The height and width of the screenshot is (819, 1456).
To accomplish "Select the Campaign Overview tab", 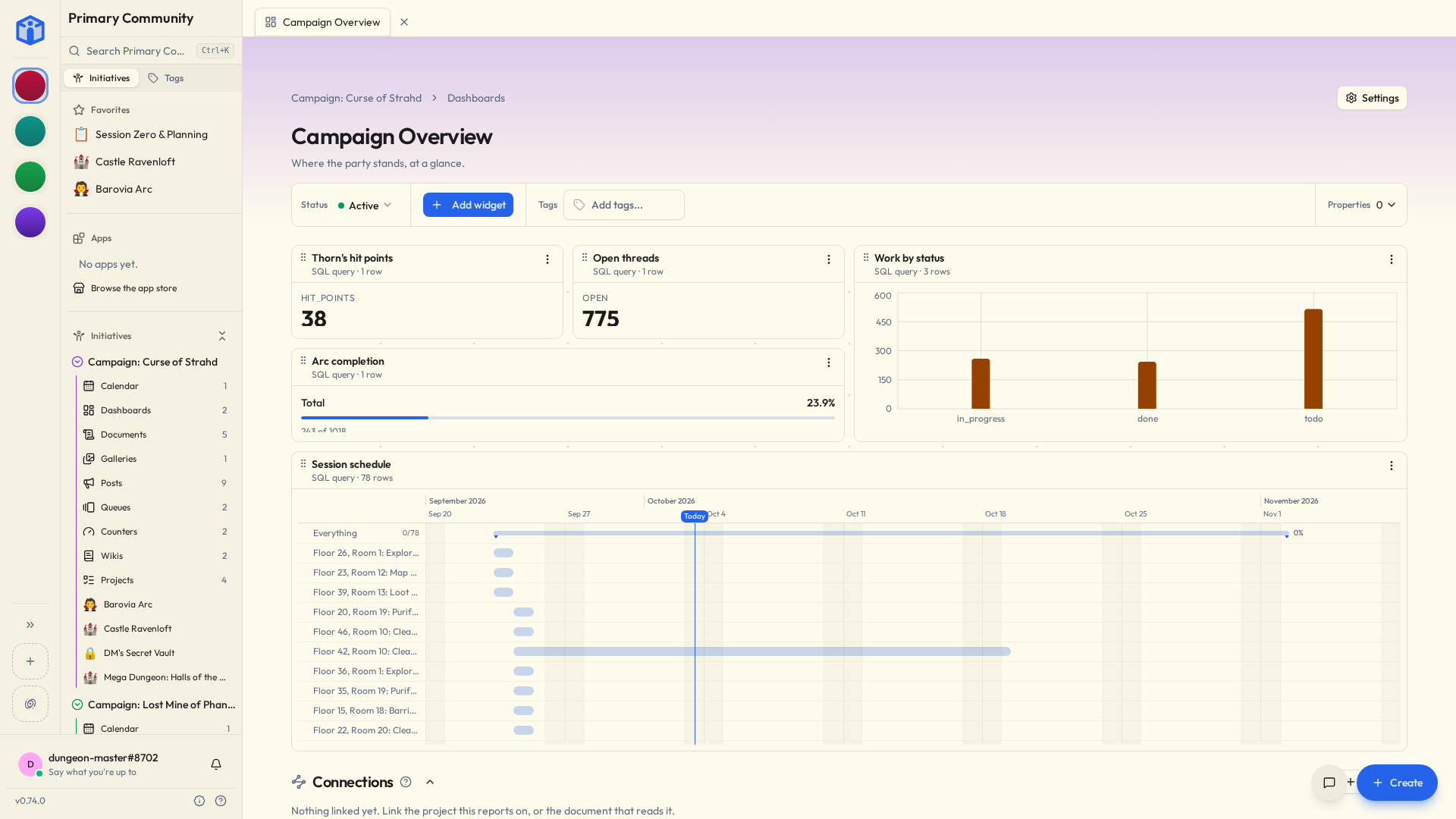I will click(x=323, y=22).
